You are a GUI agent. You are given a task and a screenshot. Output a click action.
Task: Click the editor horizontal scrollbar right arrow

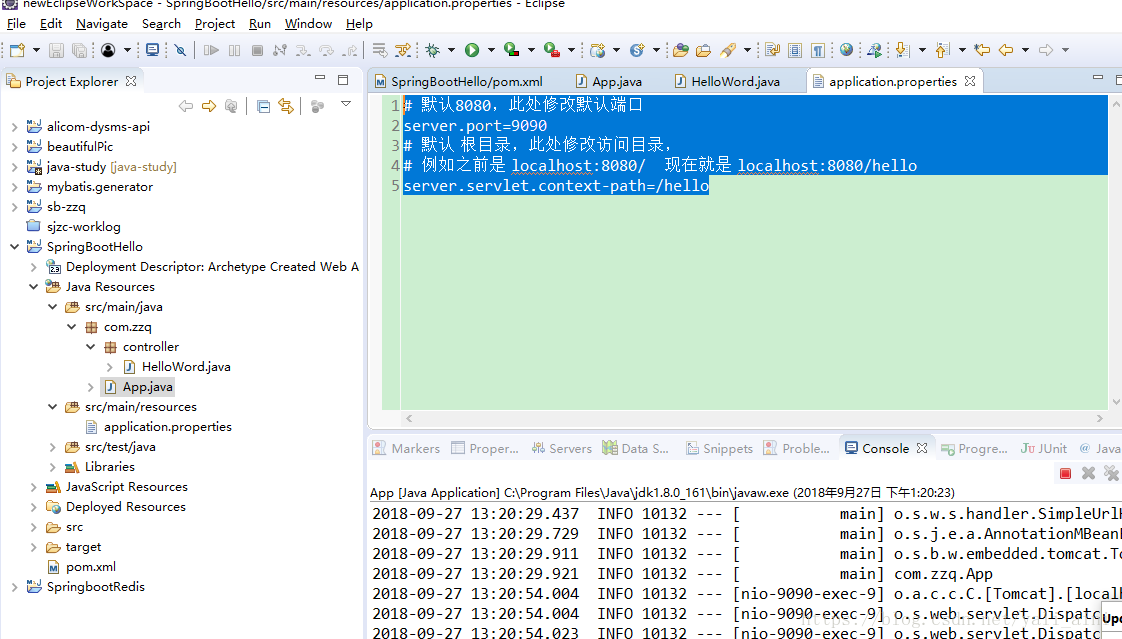click(1100, 419)
